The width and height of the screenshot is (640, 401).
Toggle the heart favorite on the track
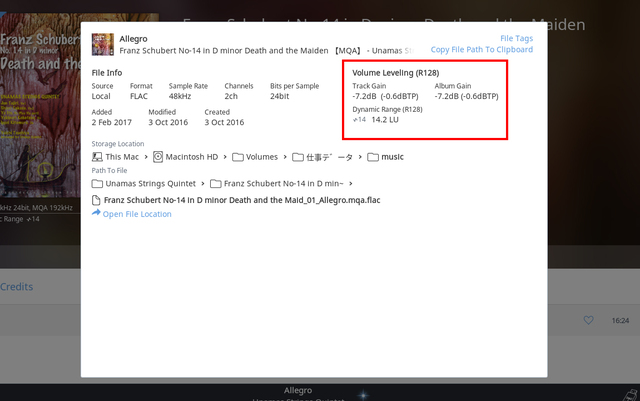pos(589,320)
